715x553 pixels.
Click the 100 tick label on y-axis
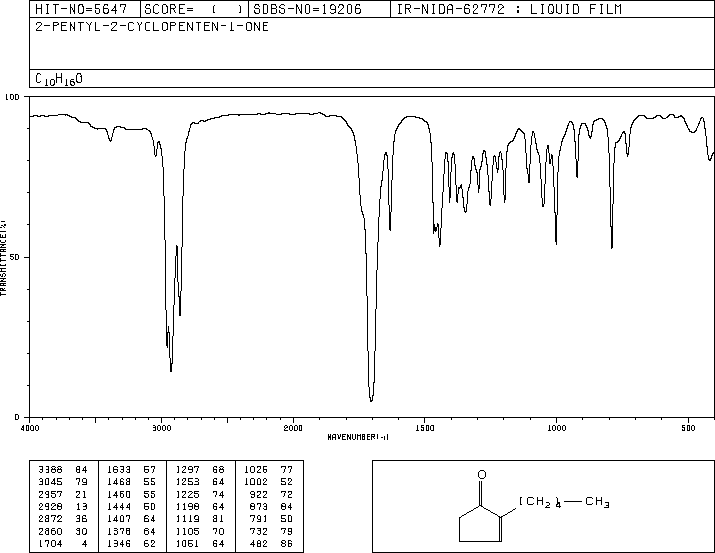12,97
